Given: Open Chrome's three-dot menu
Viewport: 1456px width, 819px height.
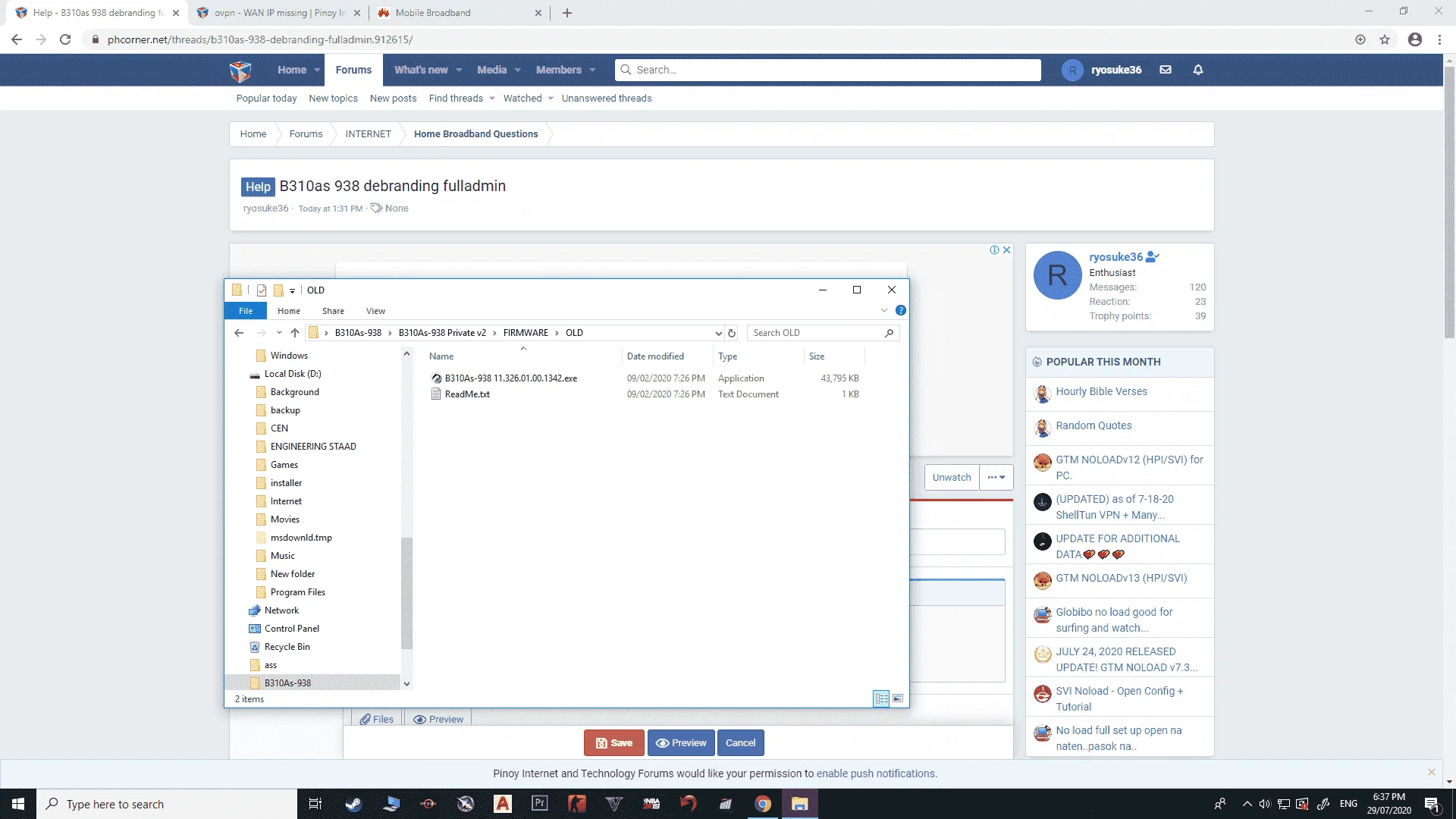Looking at the screenshot, I should tap(1439, 39).
